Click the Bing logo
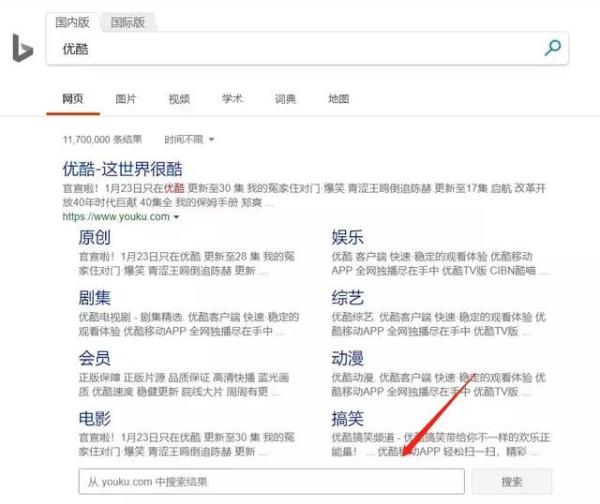 point(23,48)
